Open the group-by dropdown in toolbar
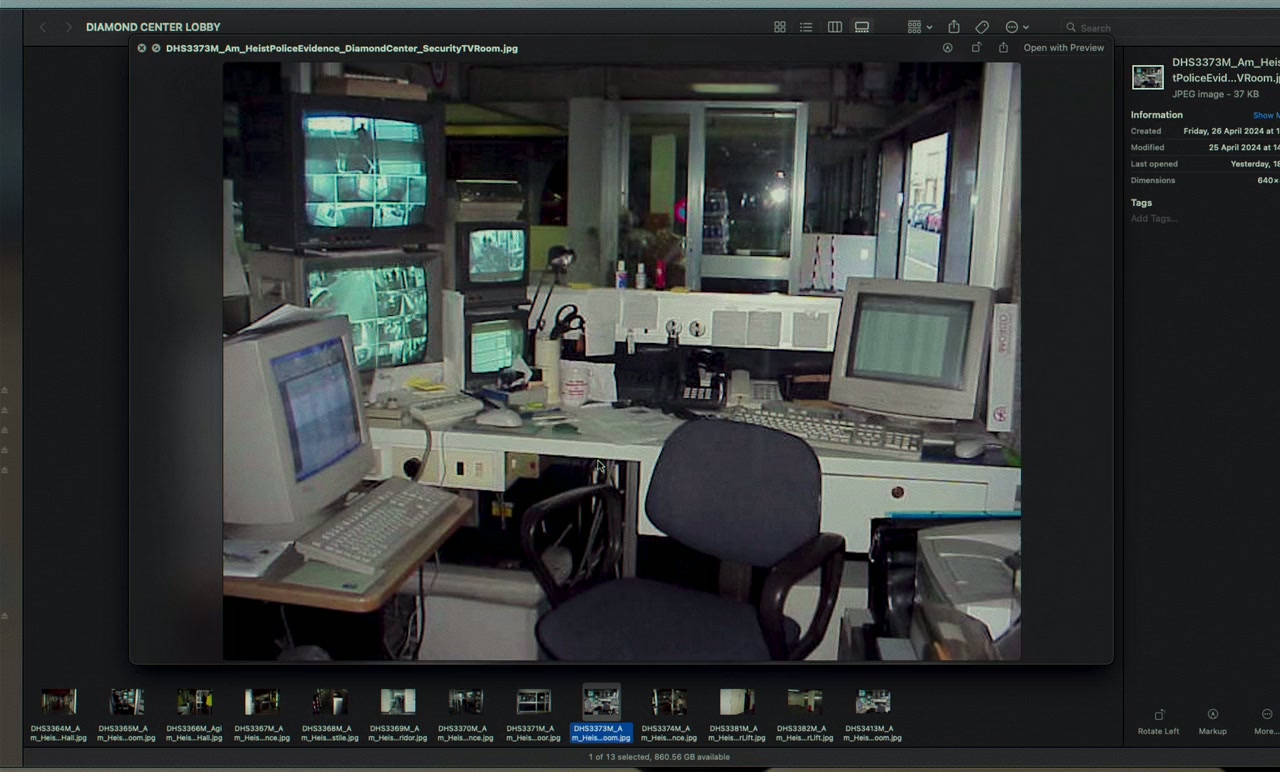 coord(919,27)
